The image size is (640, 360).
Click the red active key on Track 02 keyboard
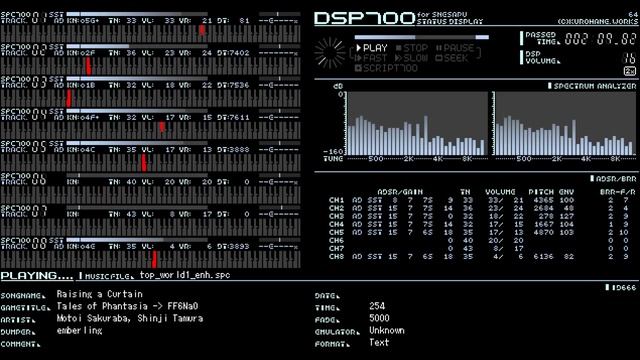click(89, 67)
